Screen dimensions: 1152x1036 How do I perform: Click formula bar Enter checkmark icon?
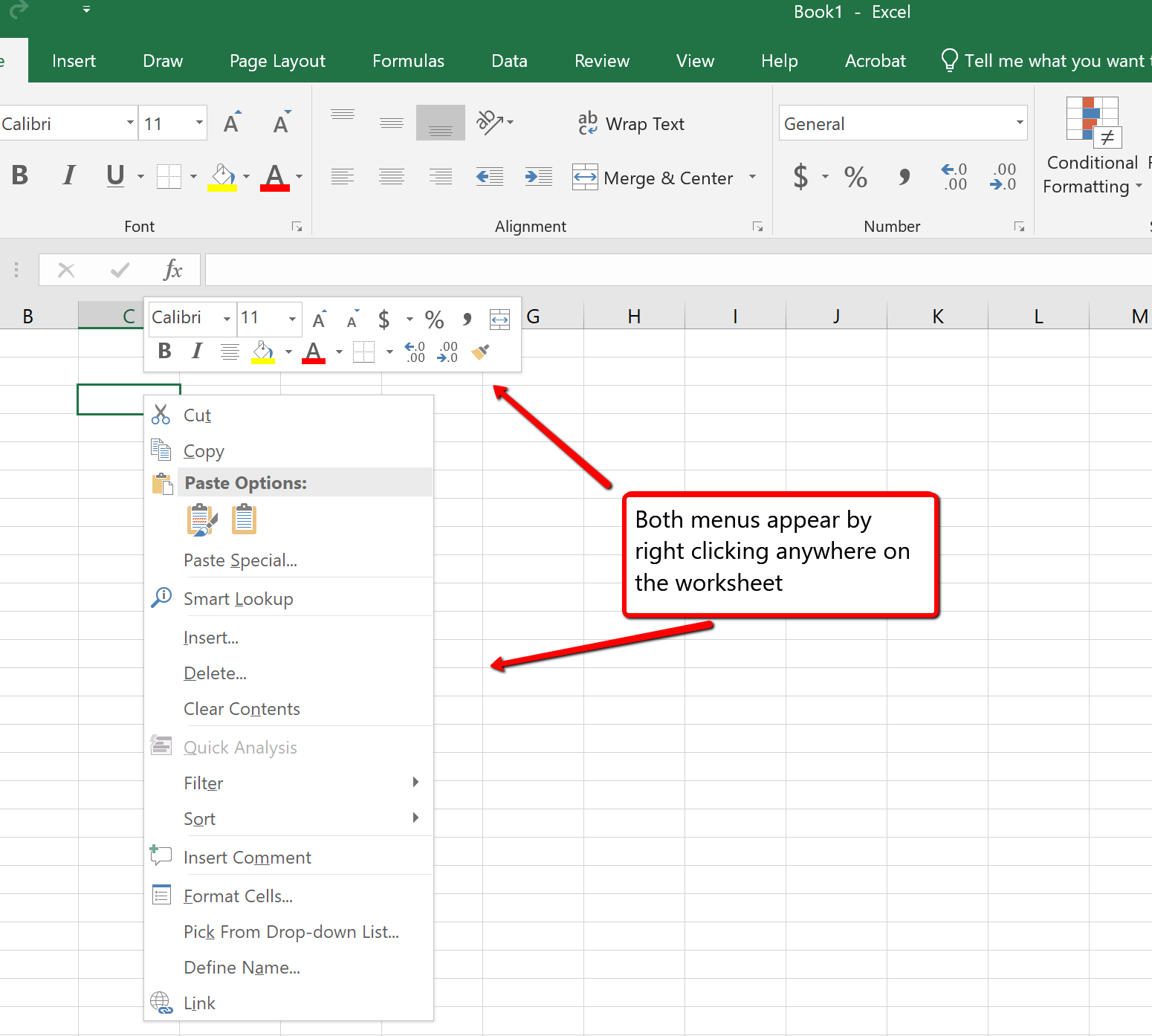click(x=120, y=270)
